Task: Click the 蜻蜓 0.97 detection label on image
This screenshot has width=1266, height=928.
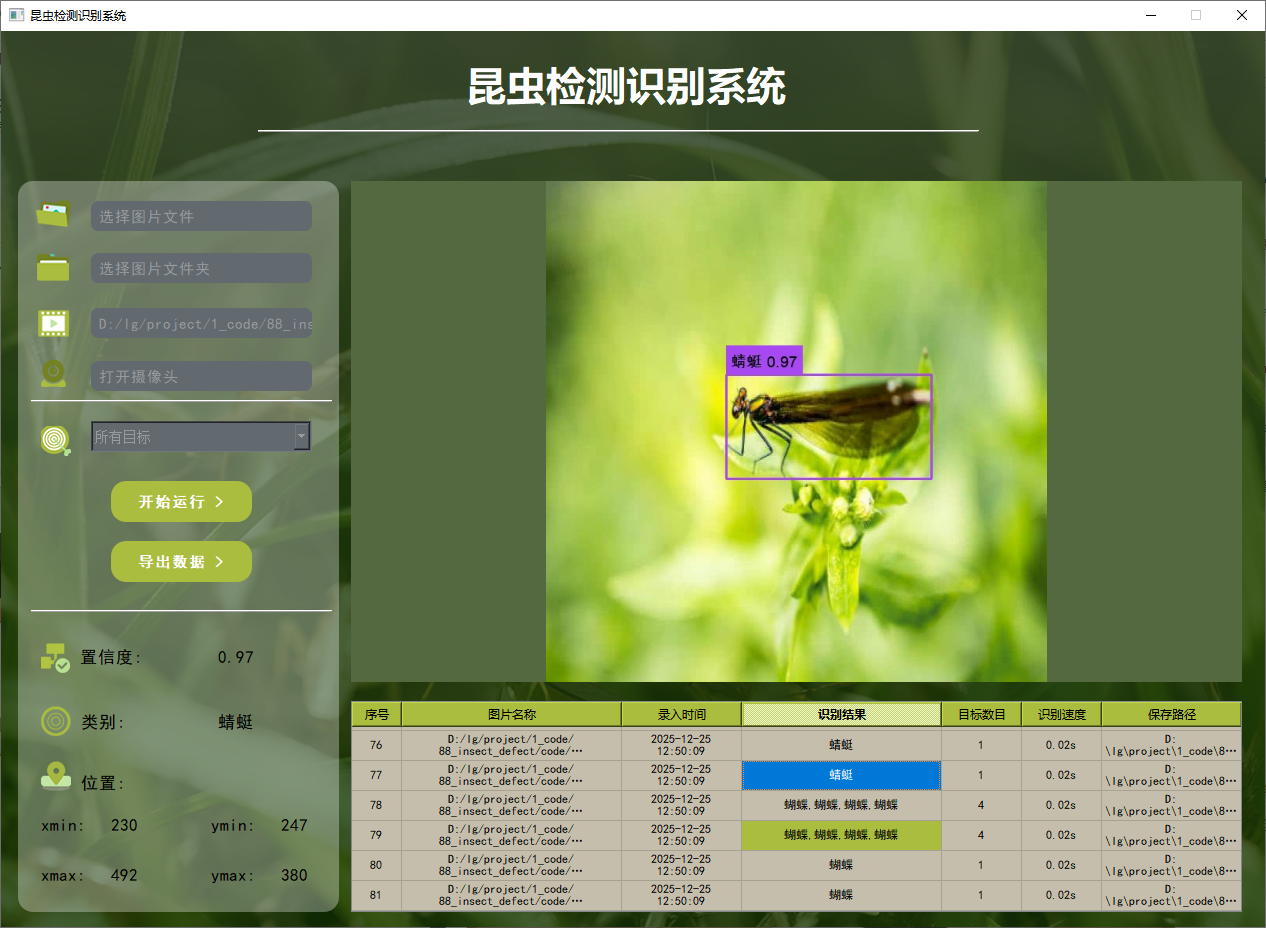Action: click(764, 361)
